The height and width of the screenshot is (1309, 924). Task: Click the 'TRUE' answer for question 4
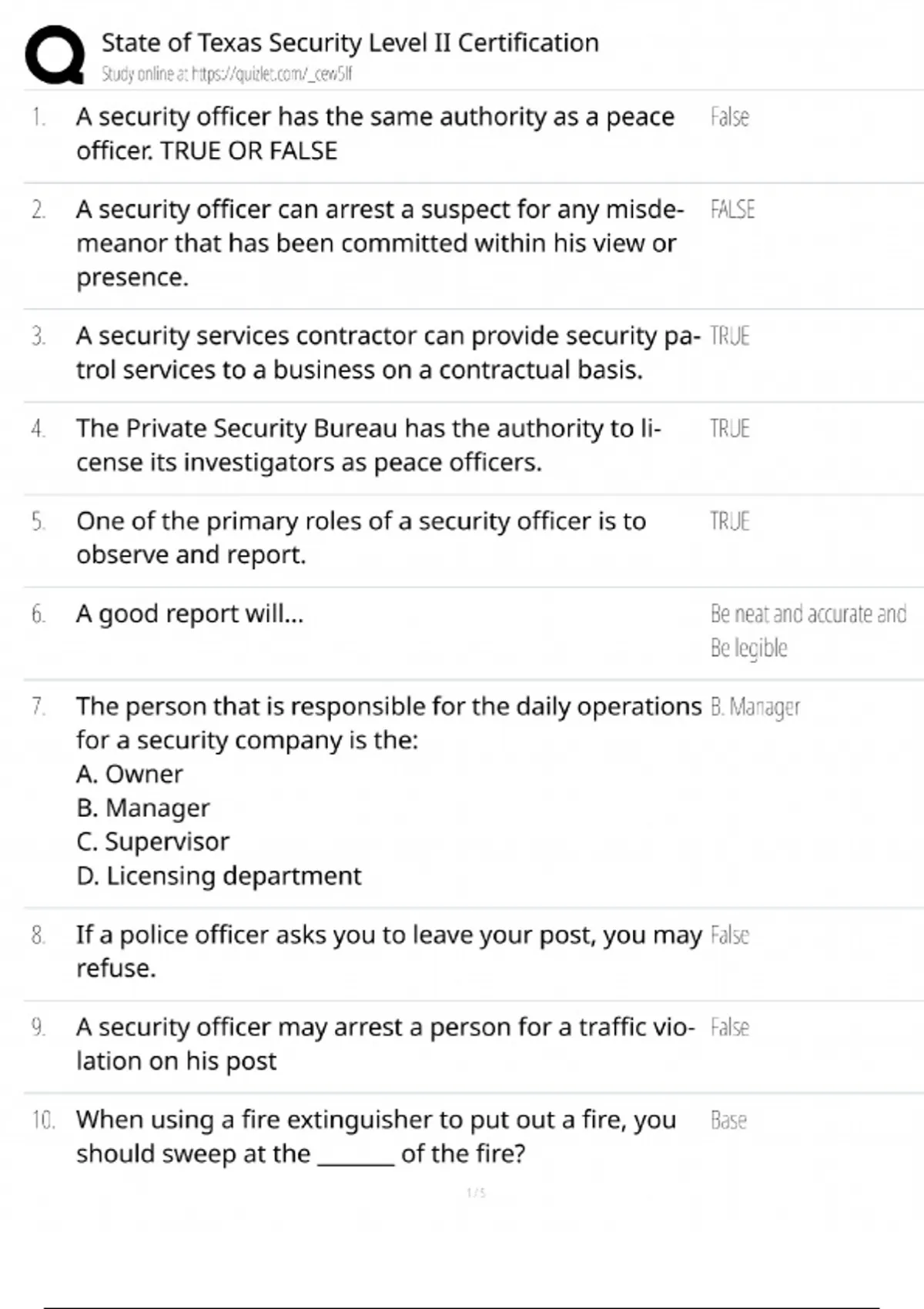click(x=729, y=428)
